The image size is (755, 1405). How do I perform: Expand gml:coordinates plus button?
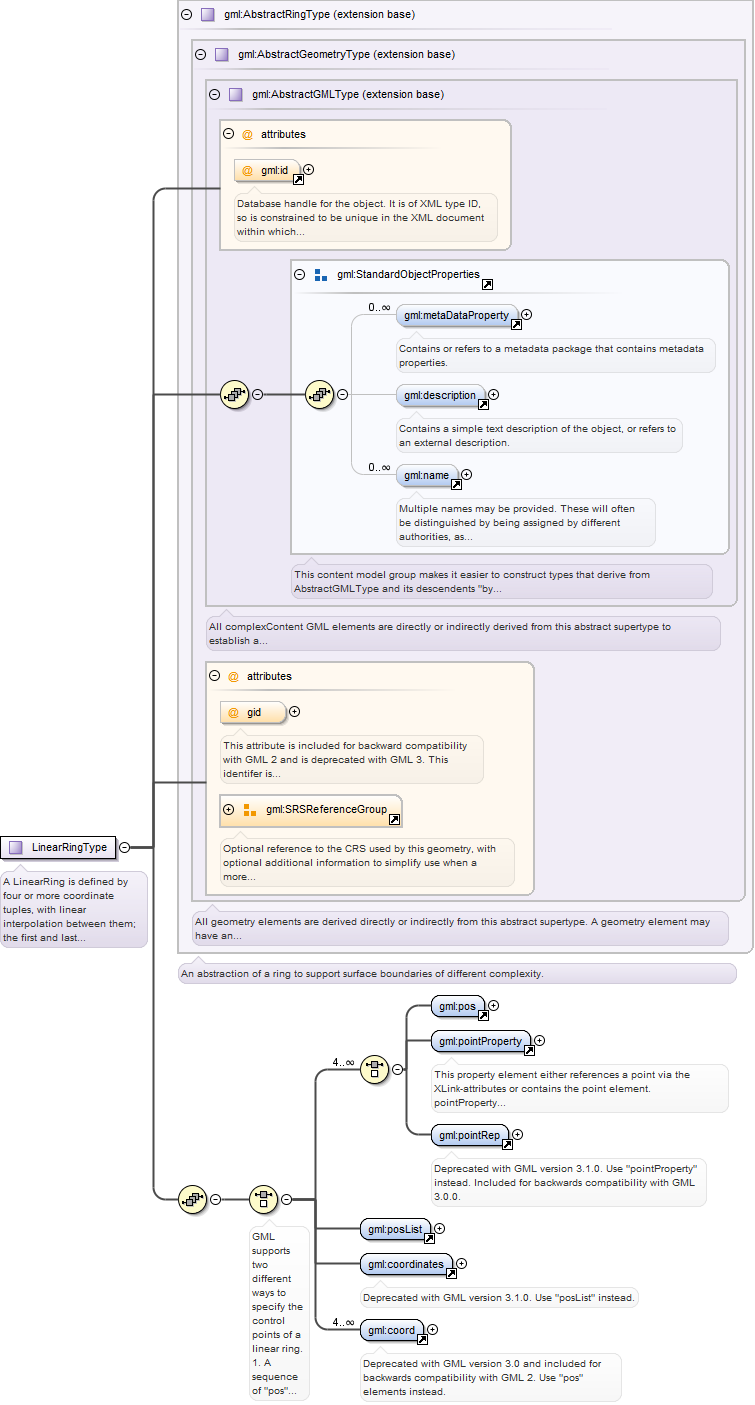tap(461, 1264)
